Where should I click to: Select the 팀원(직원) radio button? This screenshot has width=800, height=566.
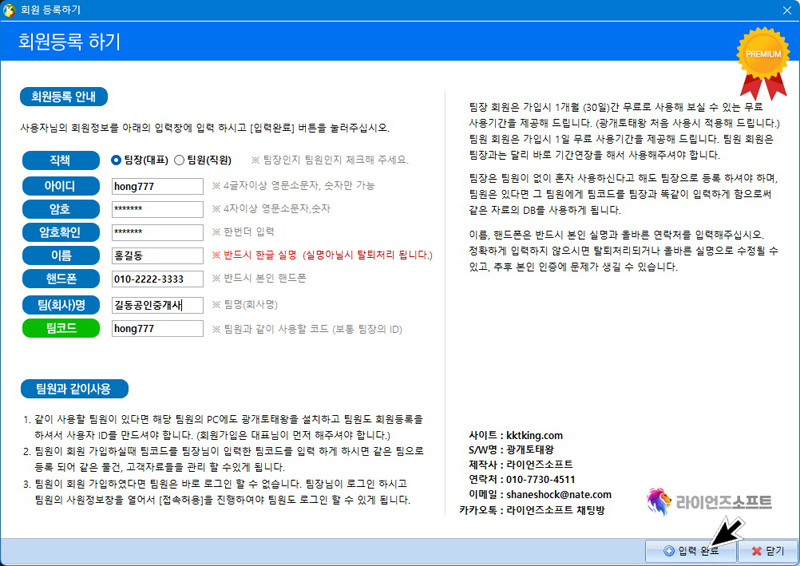click(x=179, y=160)
